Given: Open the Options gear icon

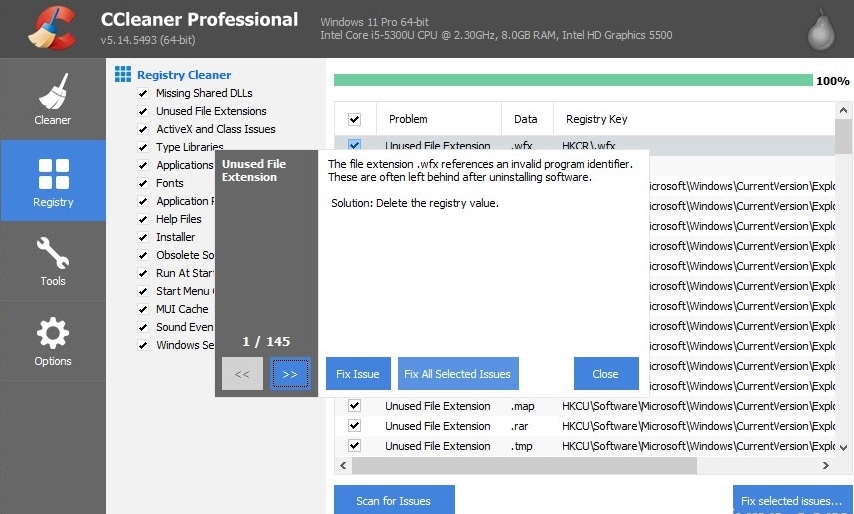Looking at the screenshot, I should (x=53, y=333).
